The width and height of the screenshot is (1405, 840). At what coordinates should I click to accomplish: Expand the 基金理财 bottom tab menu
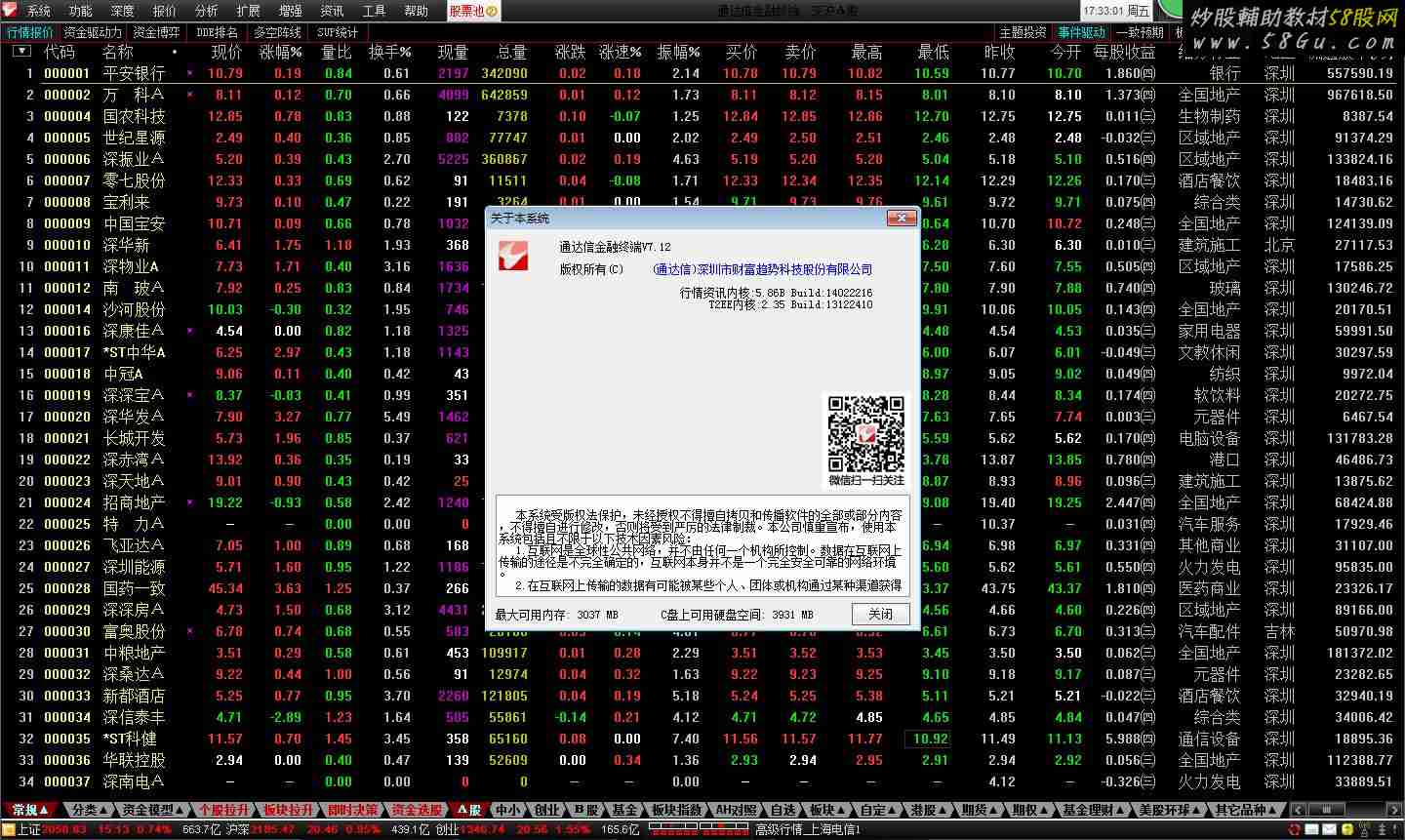[x=1093, y=810]
